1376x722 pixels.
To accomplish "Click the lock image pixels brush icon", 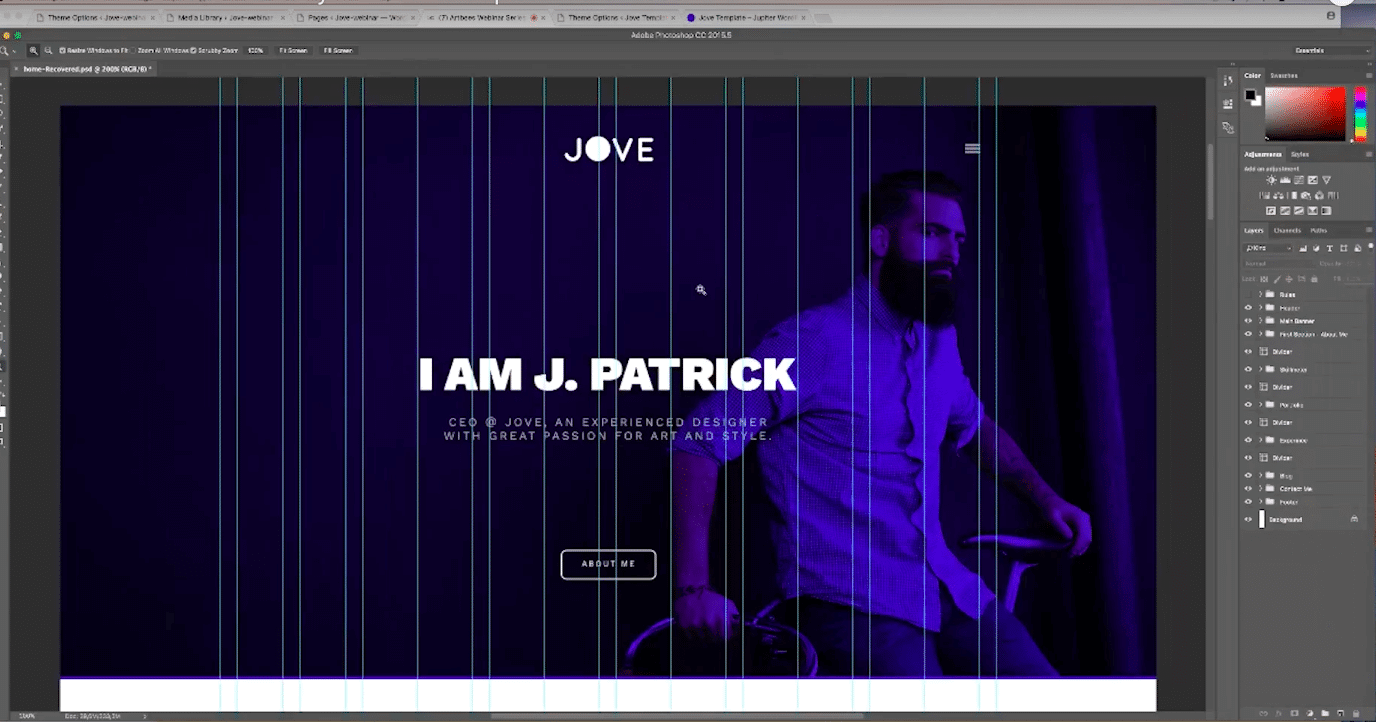I will pyautogui.click(x=1277, y=279).
